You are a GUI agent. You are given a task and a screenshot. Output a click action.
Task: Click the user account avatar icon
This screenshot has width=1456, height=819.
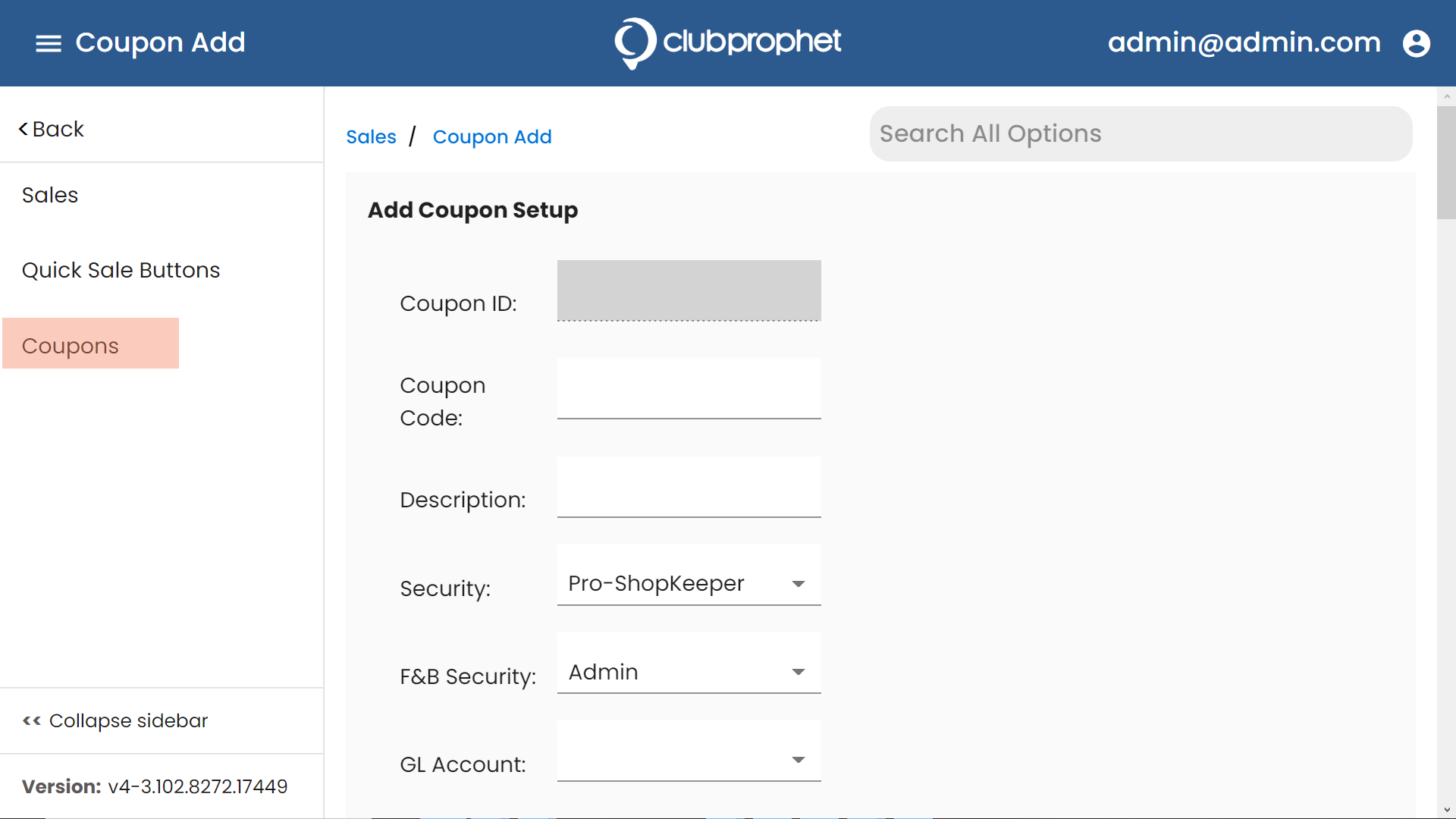pos(1416,43)
